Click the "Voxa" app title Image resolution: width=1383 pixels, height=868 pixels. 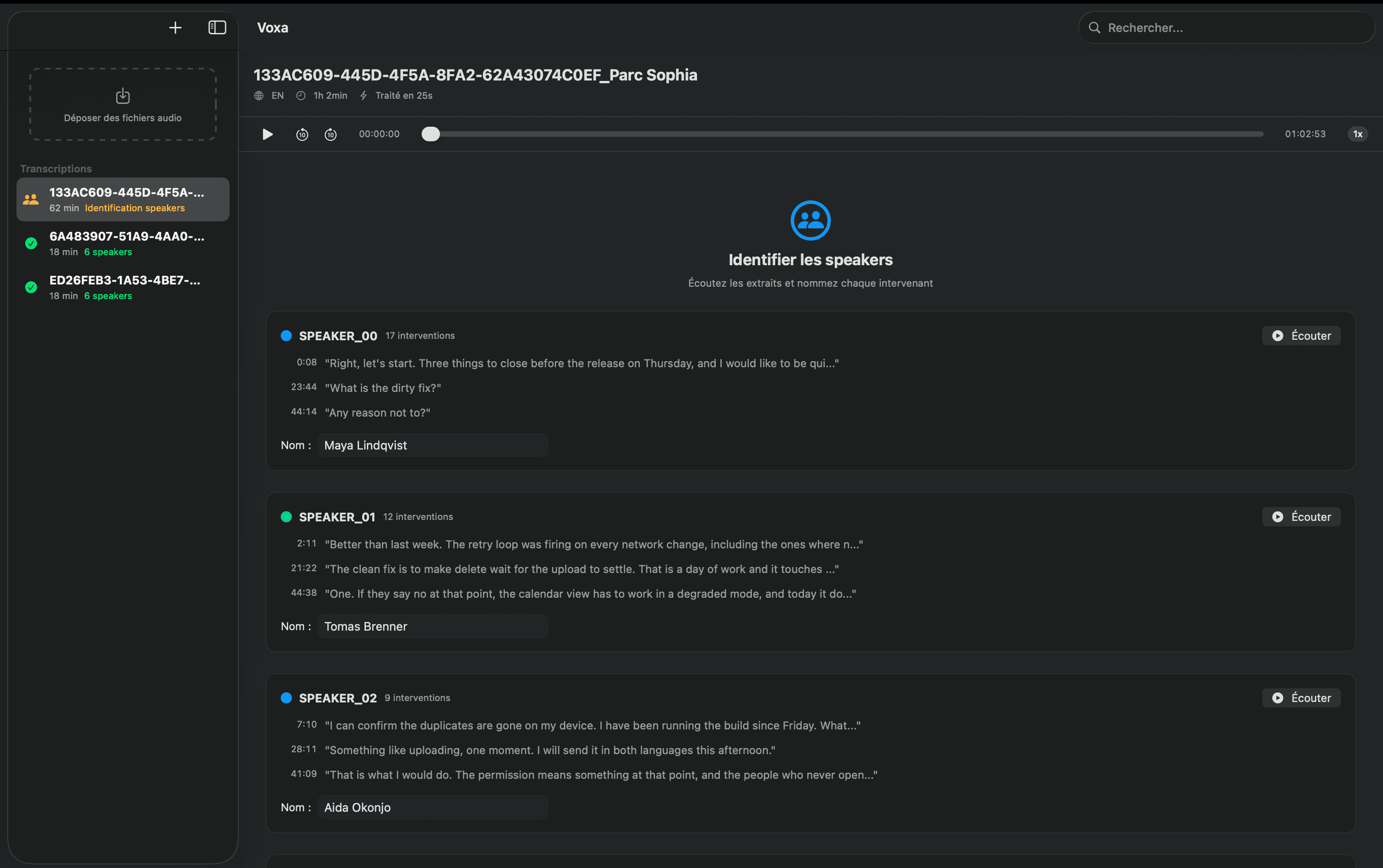(x=273, y=27)
